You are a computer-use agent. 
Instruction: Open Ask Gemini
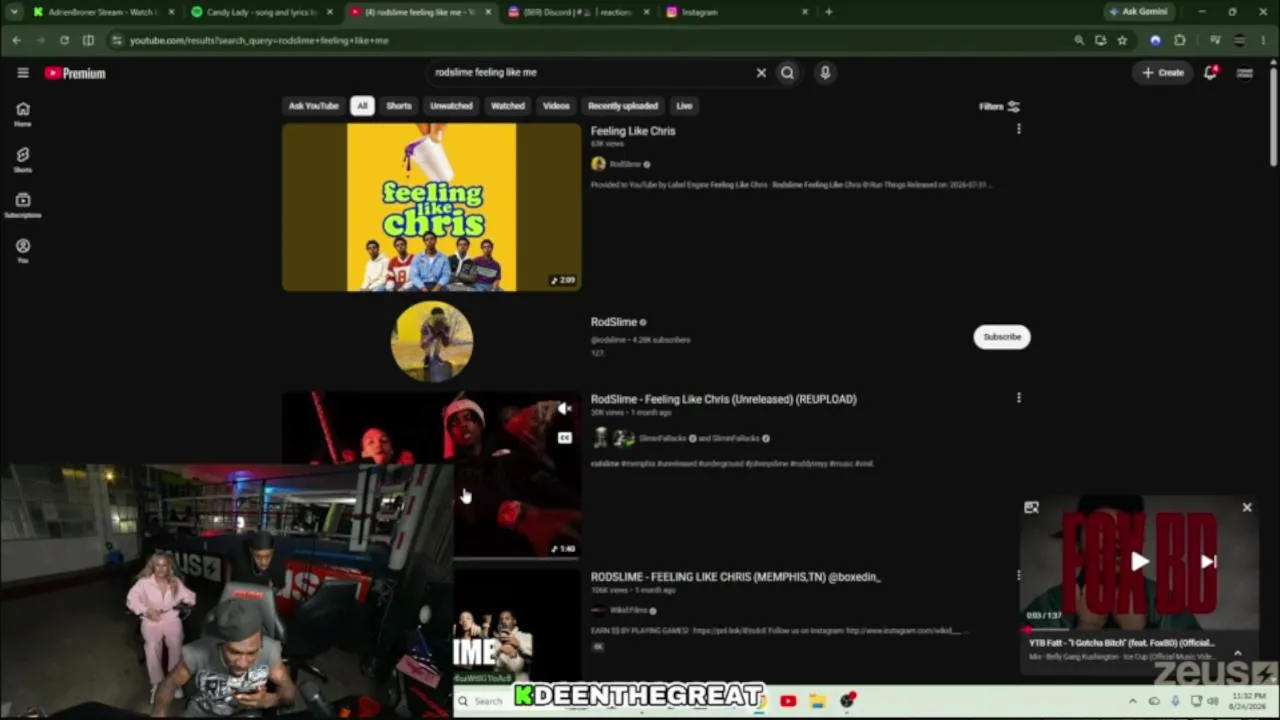(1139, 12)
